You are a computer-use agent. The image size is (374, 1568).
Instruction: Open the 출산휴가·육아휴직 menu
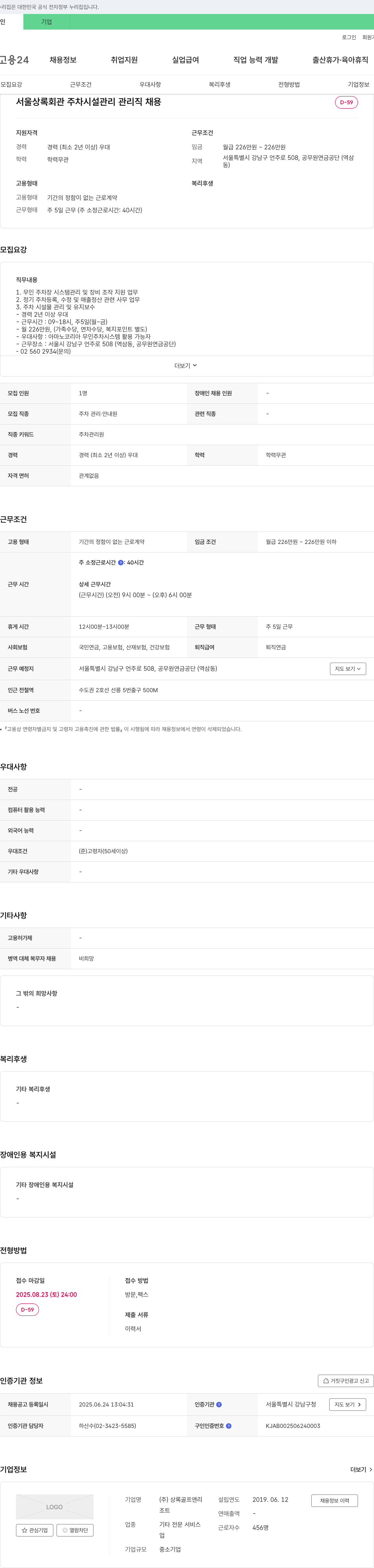pos(340,60)
